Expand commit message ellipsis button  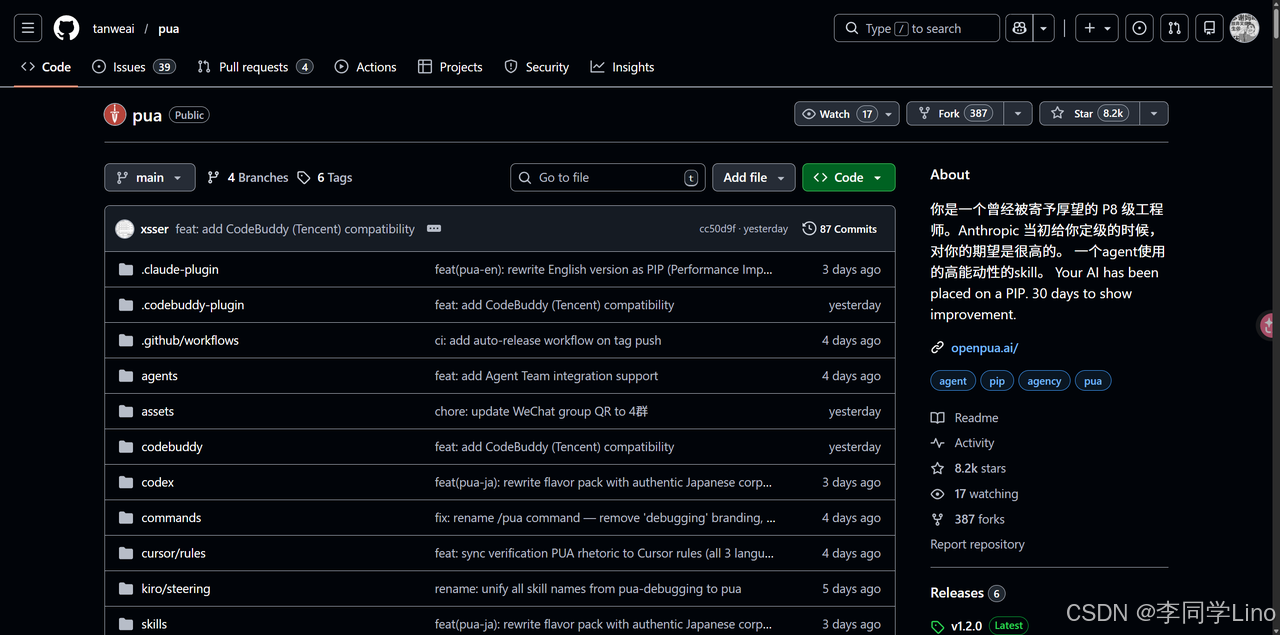pyautogui.click(x=434, y=229)
